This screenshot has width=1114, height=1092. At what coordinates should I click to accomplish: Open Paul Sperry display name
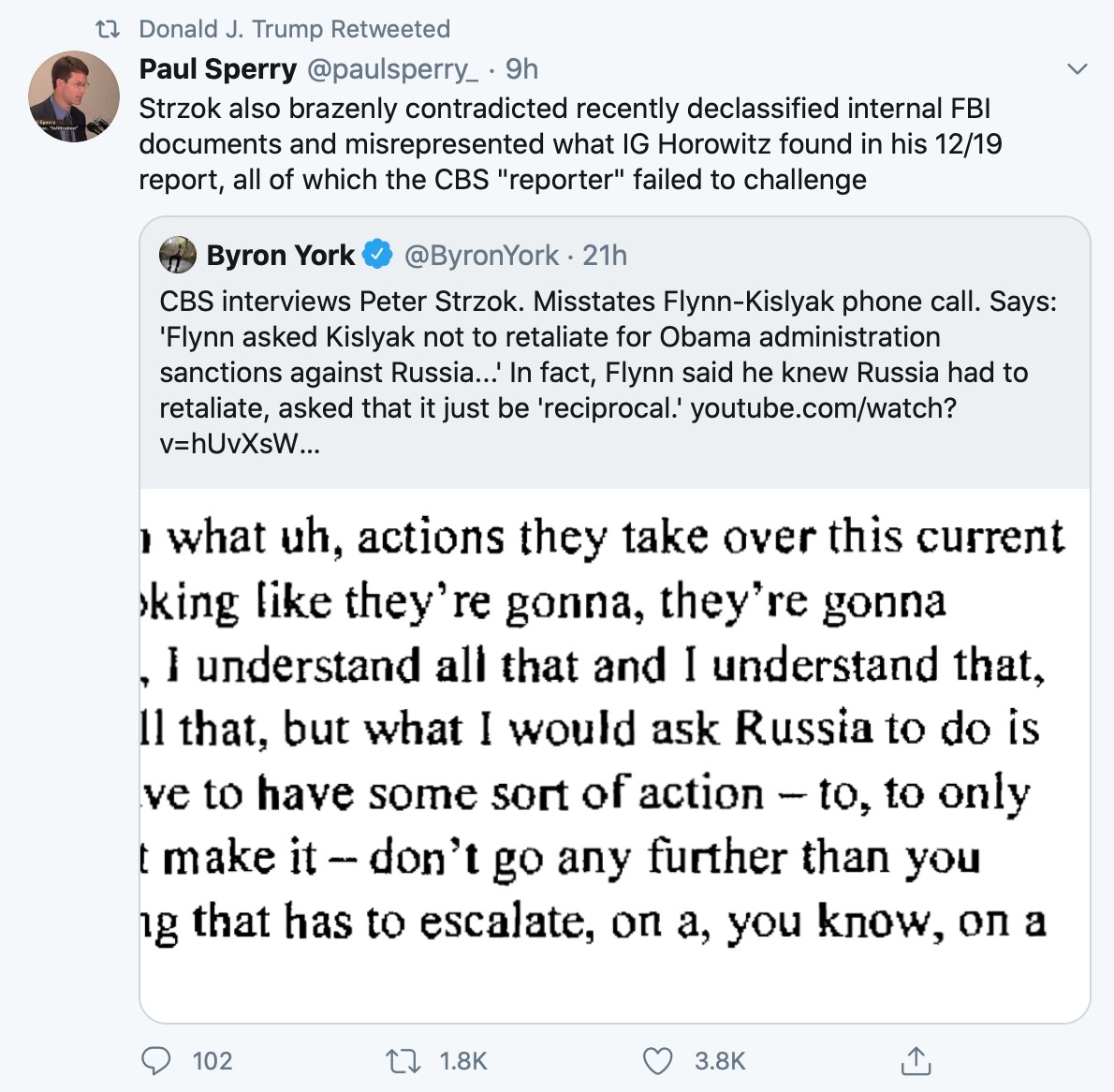point(217,68)
